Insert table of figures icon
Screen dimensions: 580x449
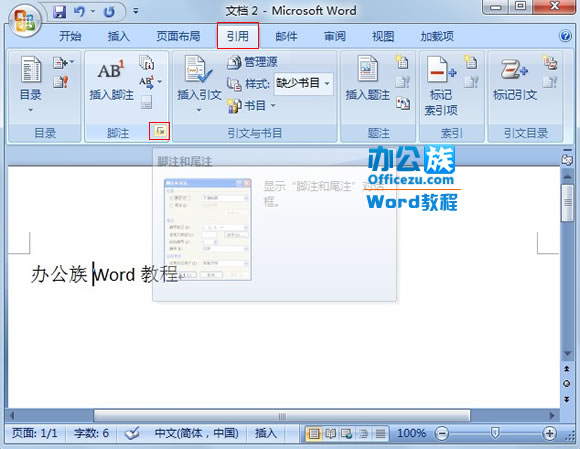pos(402,62)
